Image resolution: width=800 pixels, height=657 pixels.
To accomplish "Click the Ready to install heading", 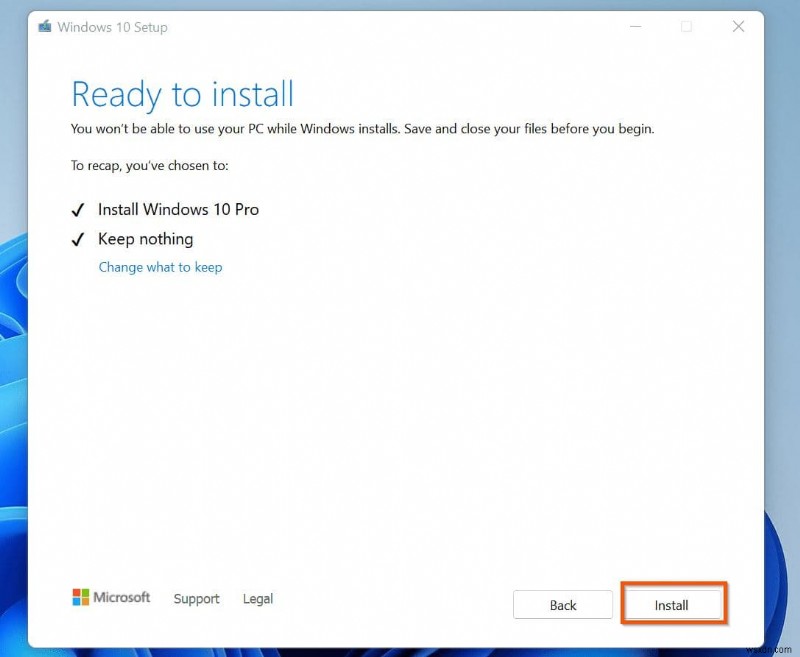I will 183,94.
